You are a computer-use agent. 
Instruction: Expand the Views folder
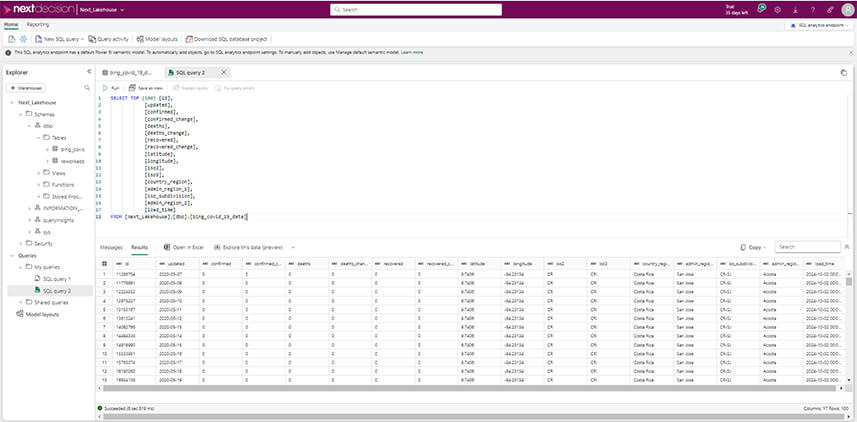(38, 173)
